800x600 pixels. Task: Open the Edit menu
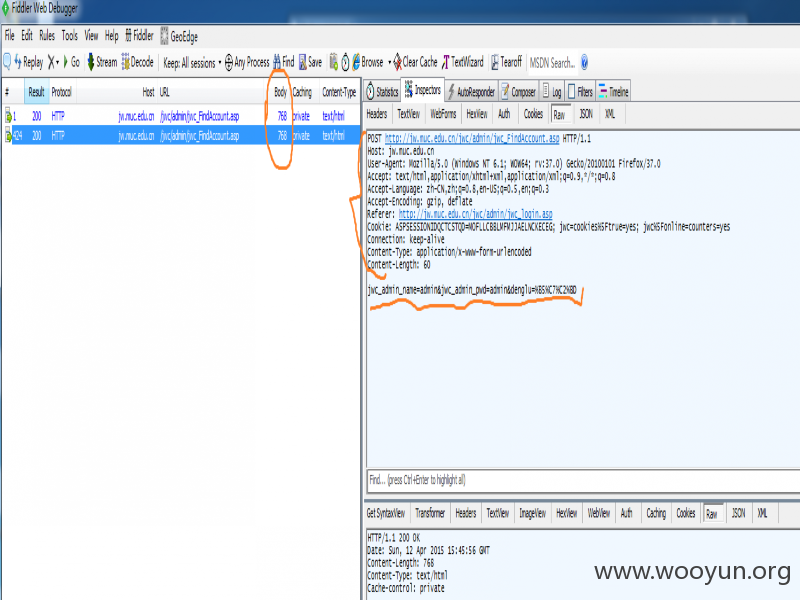[x=27, y=36]
